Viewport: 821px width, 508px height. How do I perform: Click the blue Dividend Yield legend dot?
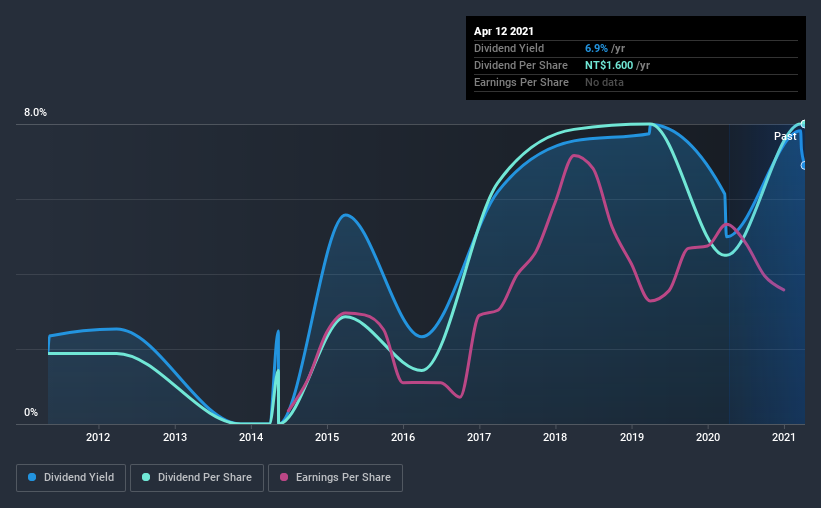pyautogui.click(x=32, y=477)
